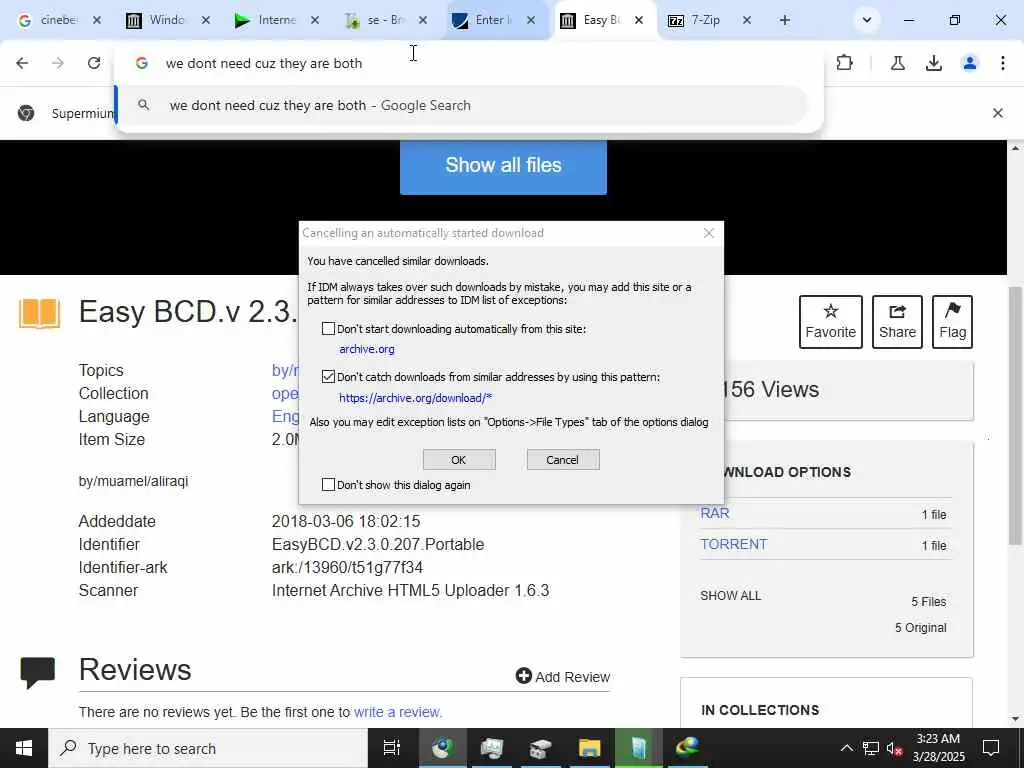
Task: Click the browser forward arrow
Action: coord(58,63)
